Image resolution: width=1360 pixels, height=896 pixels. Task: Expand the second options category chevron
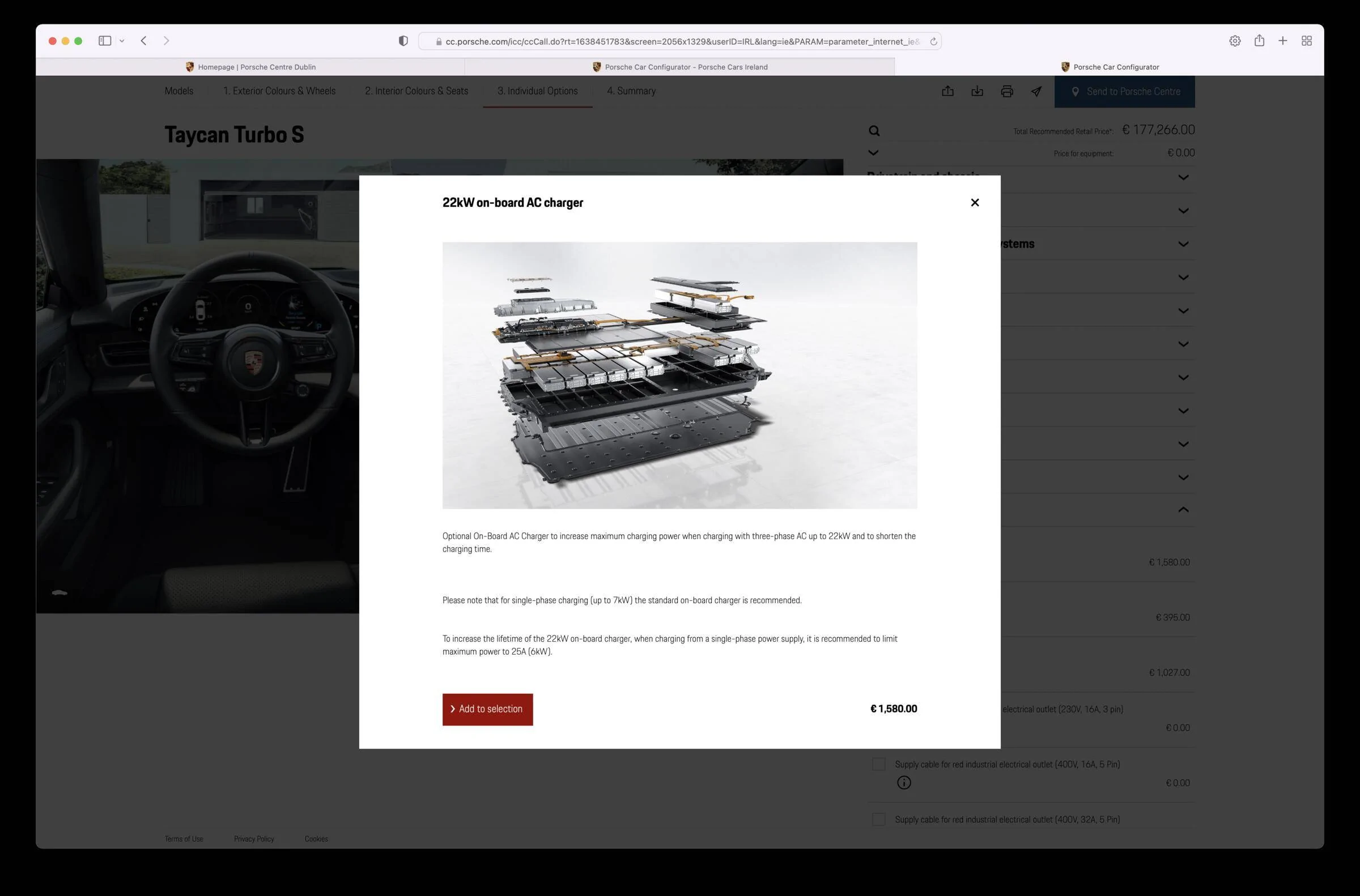[1183, 211]
